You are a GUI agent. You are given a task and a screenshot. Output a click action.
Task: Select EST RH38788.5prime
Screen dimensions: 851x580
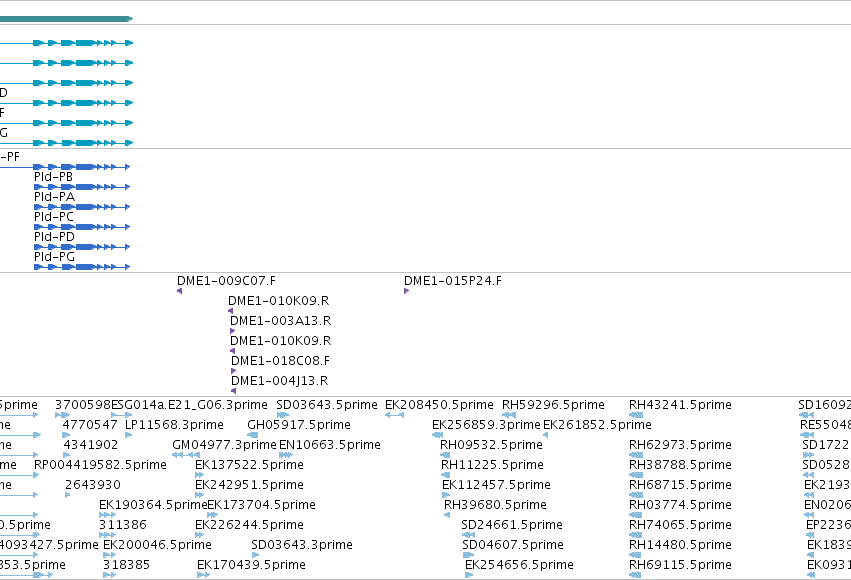click(x=680, y=465)
